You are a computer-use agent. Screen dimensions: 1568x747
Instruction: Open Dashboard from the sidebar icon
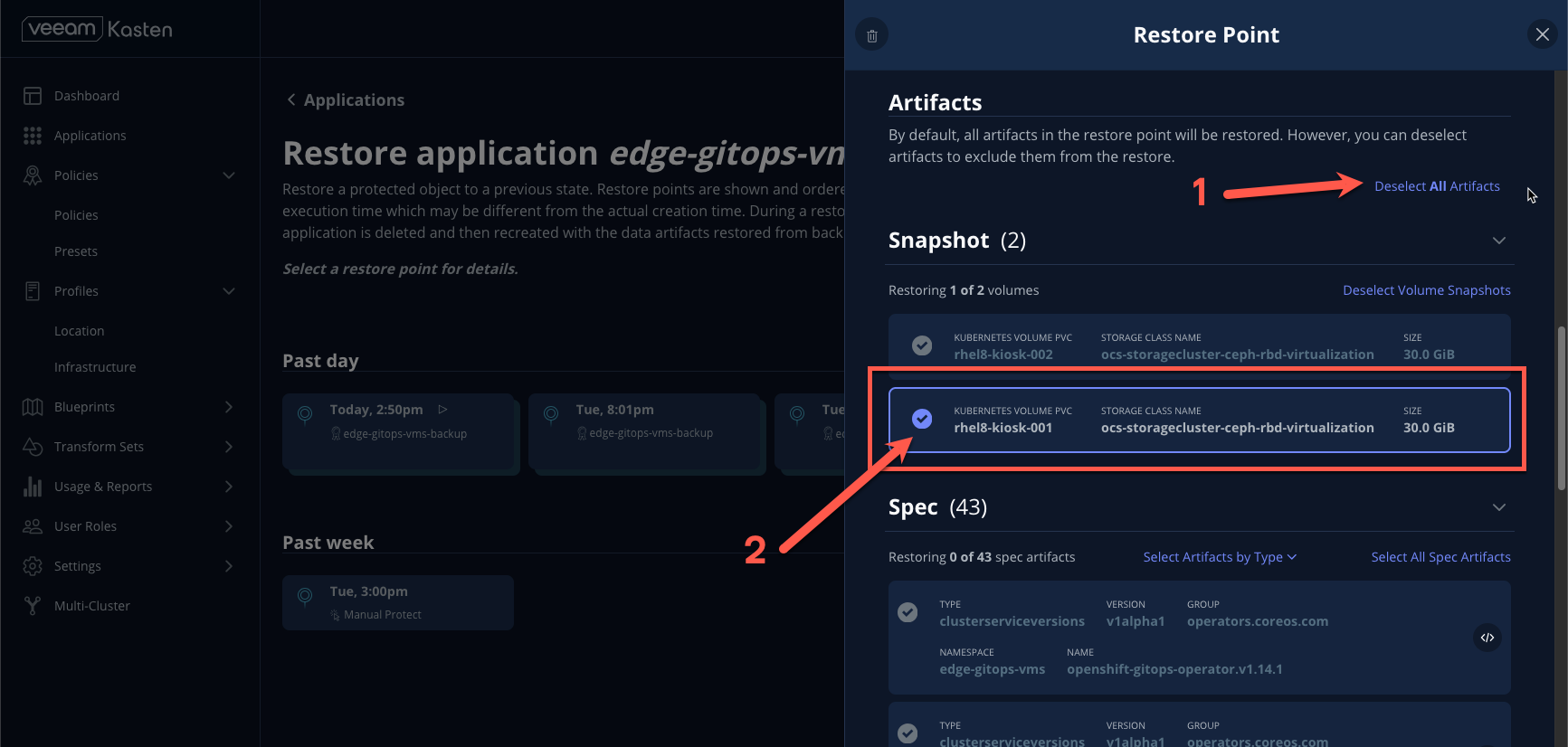click(33, 96)
